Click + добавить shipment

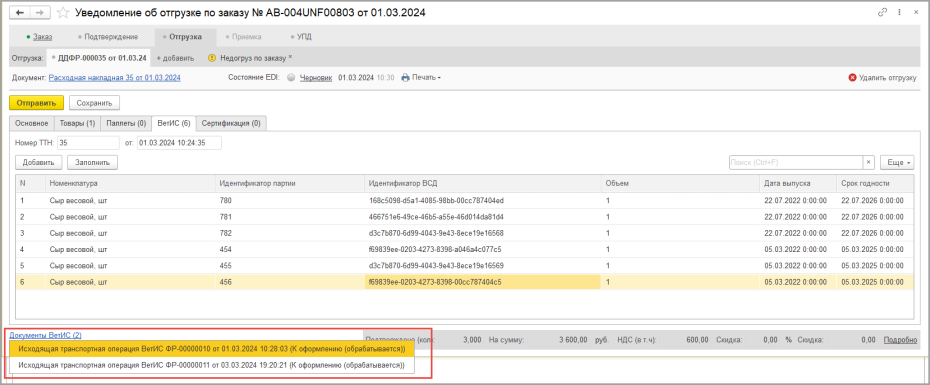point(175,58)
